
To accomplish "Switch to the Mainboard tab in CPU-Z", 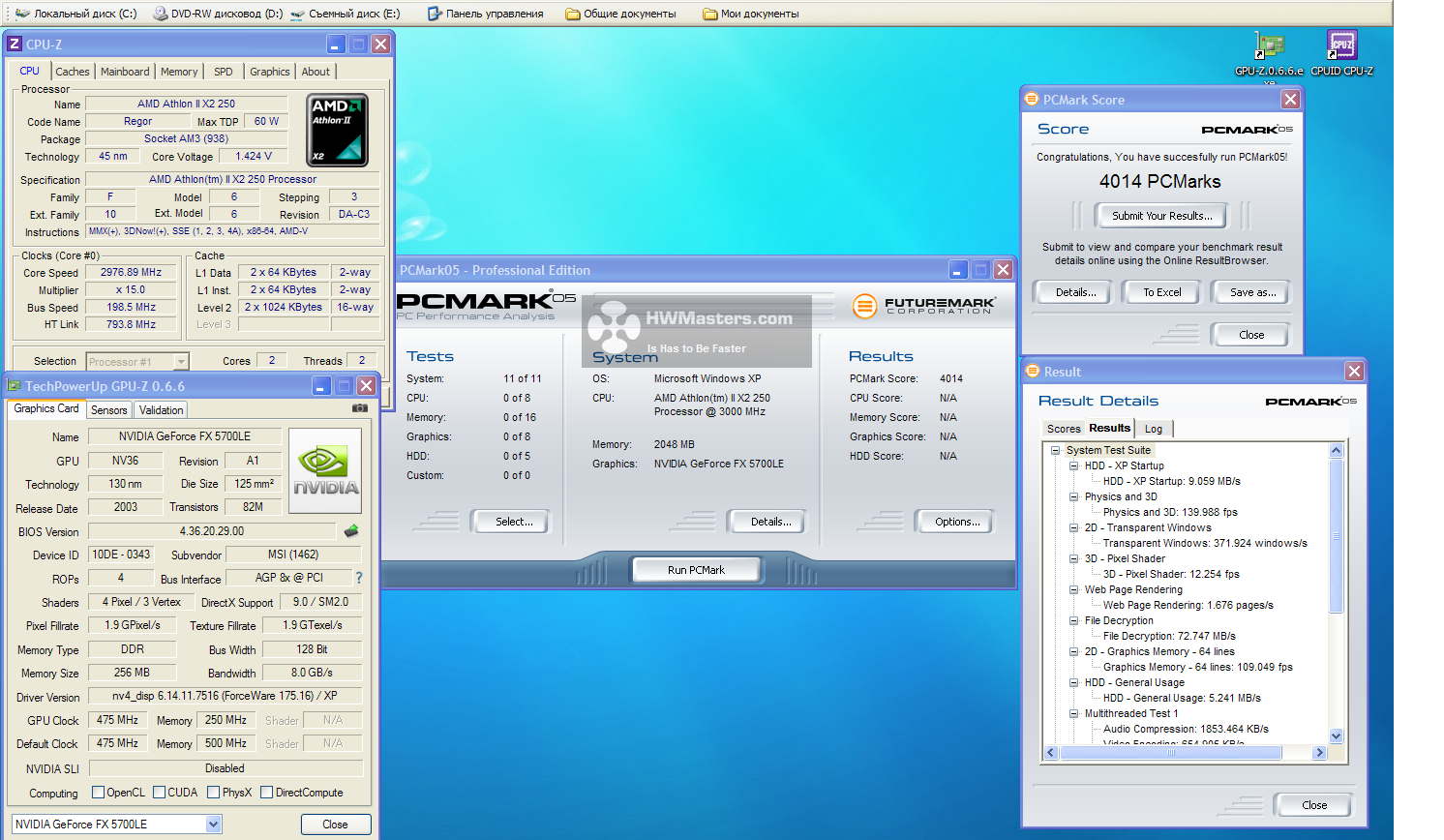I will coord(125,72).
